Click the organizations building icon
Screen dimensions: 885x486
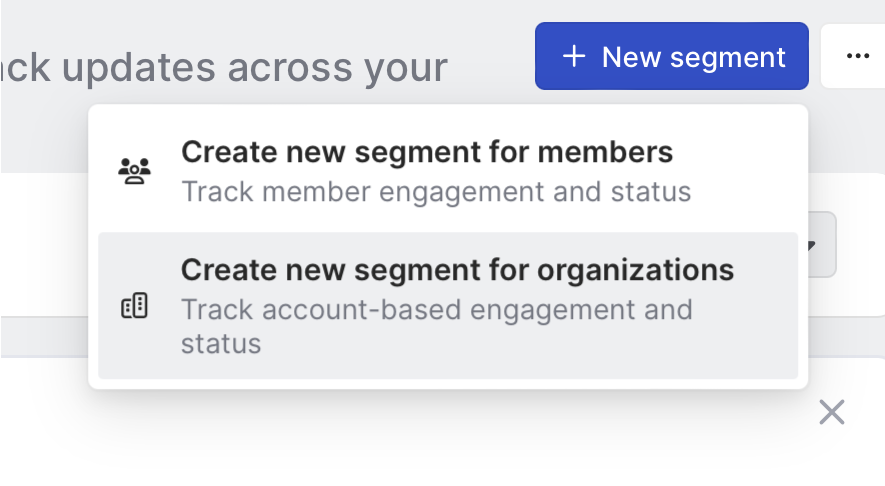tap(134, 307)
